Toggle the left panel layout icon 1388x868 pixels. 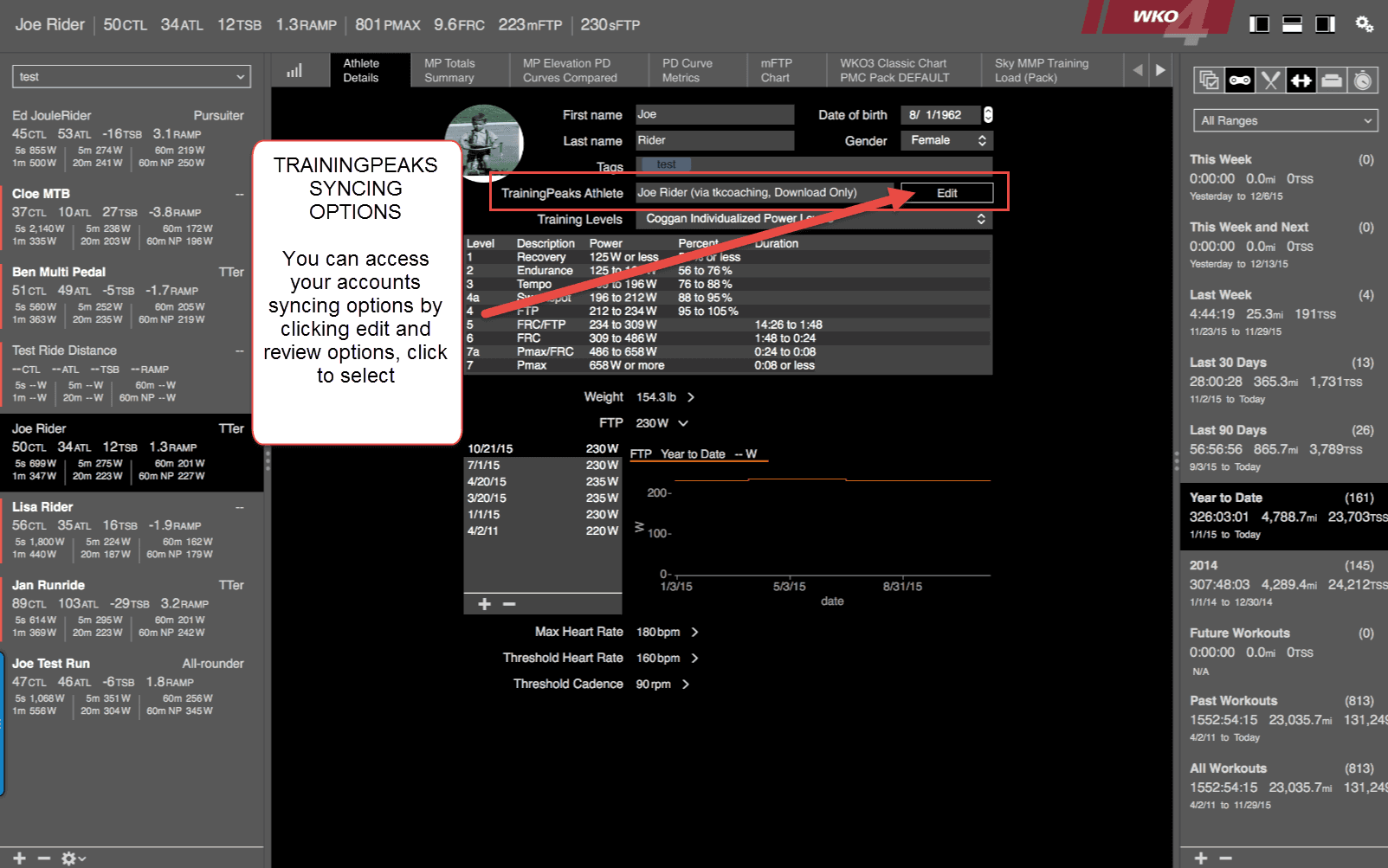click(x=1259, y=24)
